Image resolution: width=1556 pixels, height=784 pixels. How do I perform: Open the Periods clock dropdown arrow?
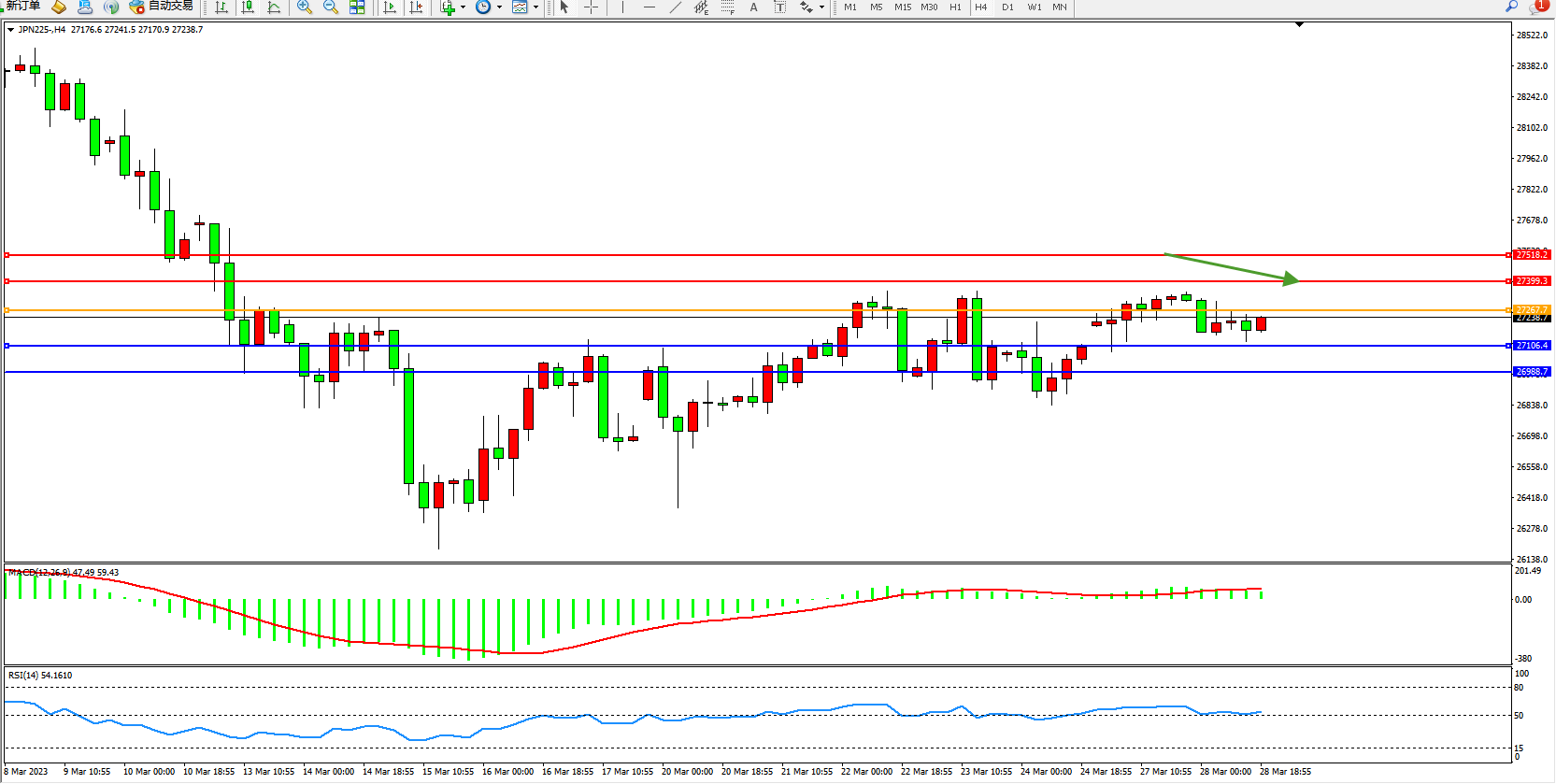pyautogui.click(x=499, y=7)
